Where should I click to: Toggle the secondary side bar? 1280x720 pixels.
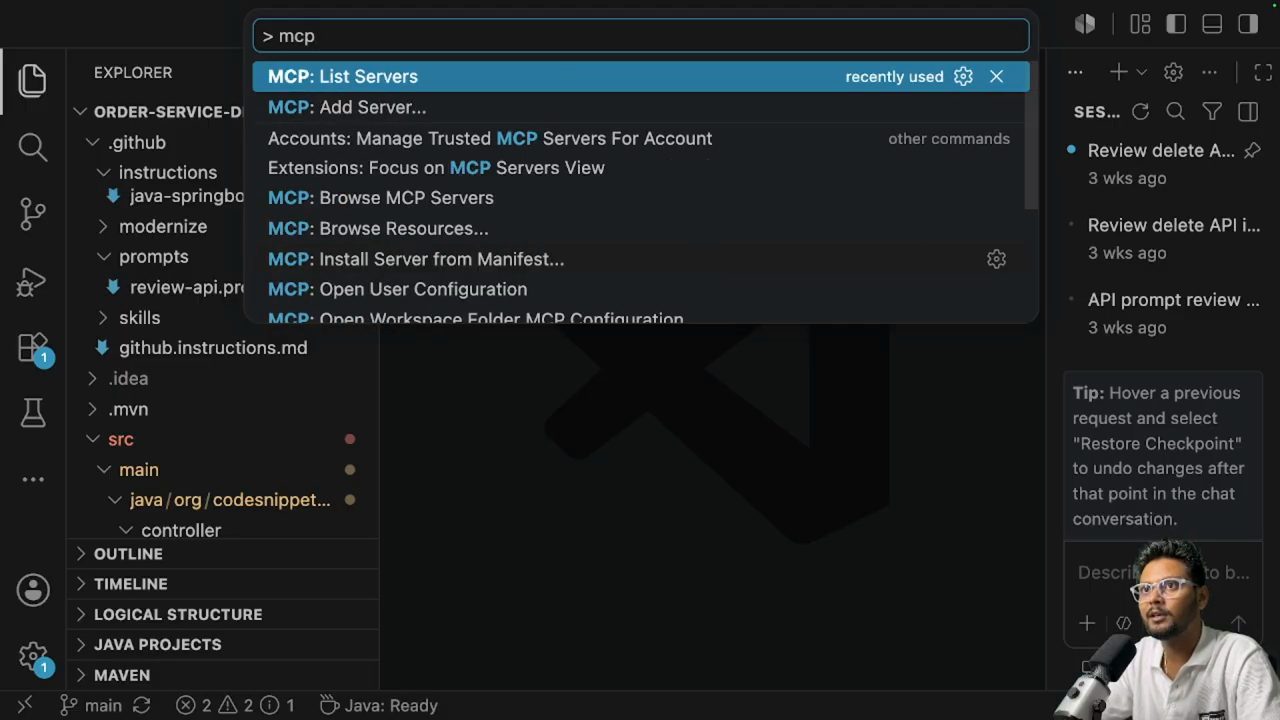click(x=1248, y=24)
